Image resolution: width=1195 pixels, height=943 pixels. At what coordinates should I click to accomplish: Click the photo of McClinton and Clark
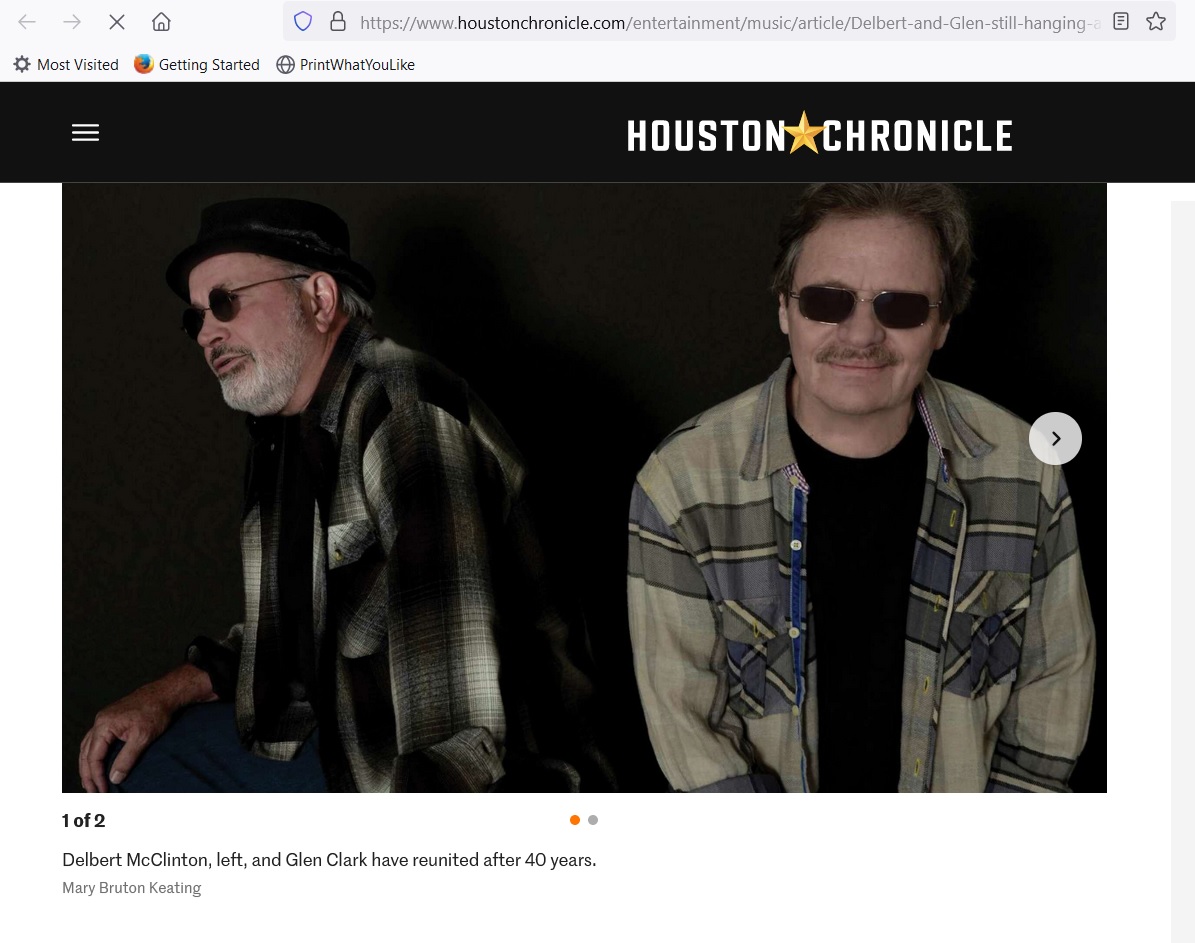584,487
